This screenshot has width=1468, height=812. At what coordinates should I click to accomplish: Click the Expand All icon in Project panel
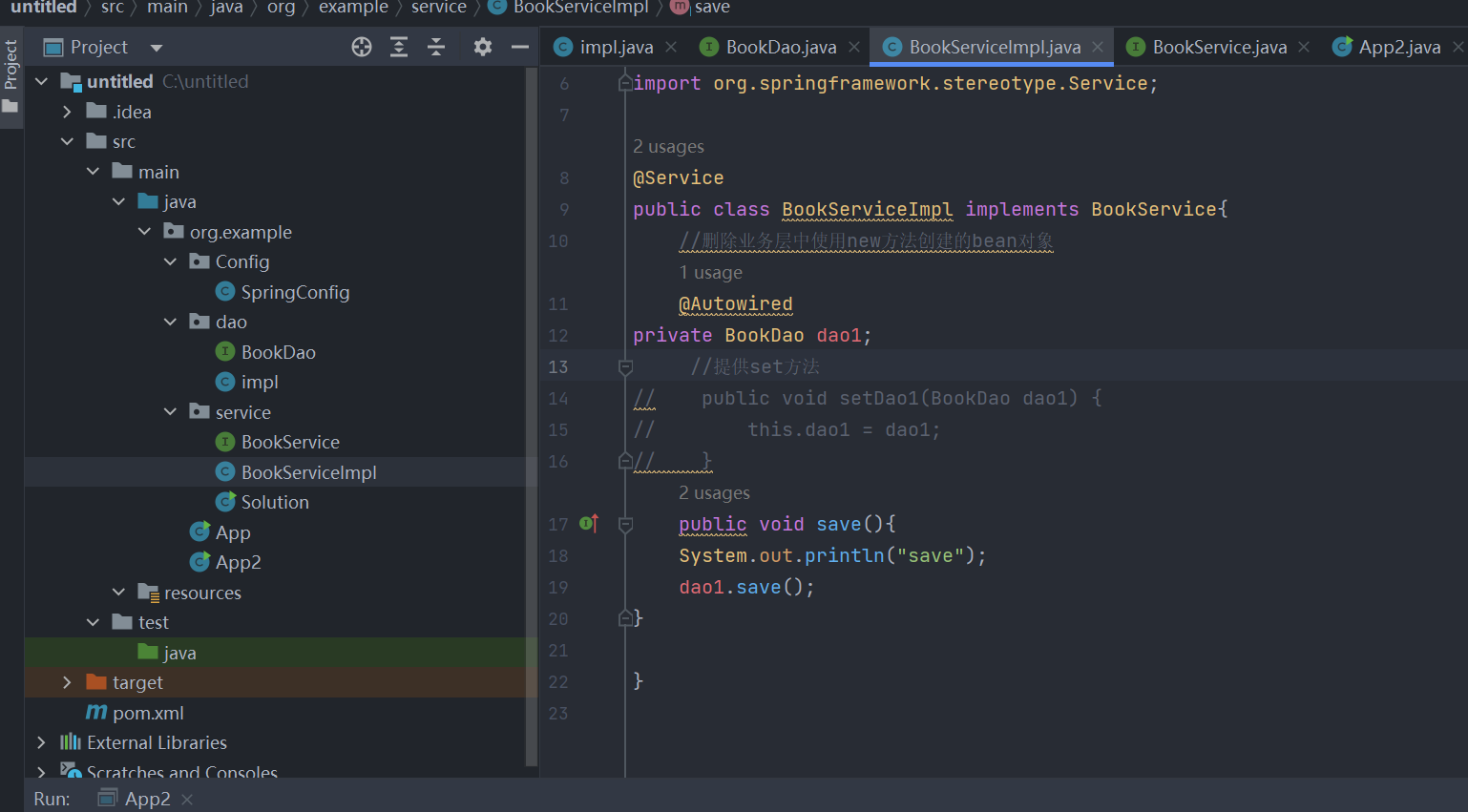(399, 47)
